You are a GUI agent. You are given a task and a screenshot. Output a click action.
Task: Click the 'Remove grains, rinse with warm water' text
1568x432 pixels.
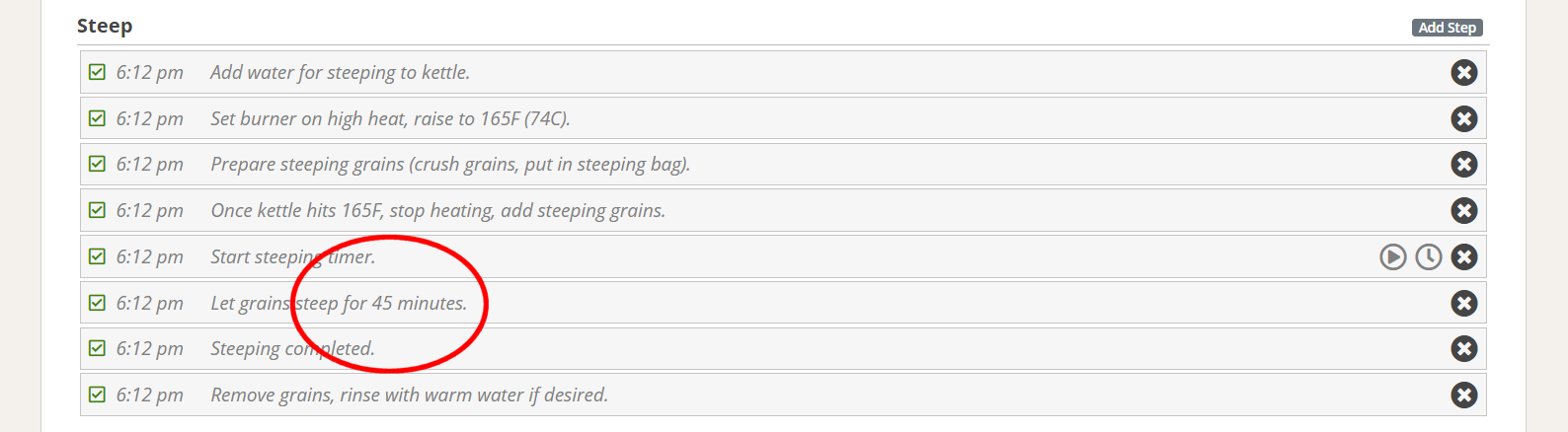click(409, 395)
